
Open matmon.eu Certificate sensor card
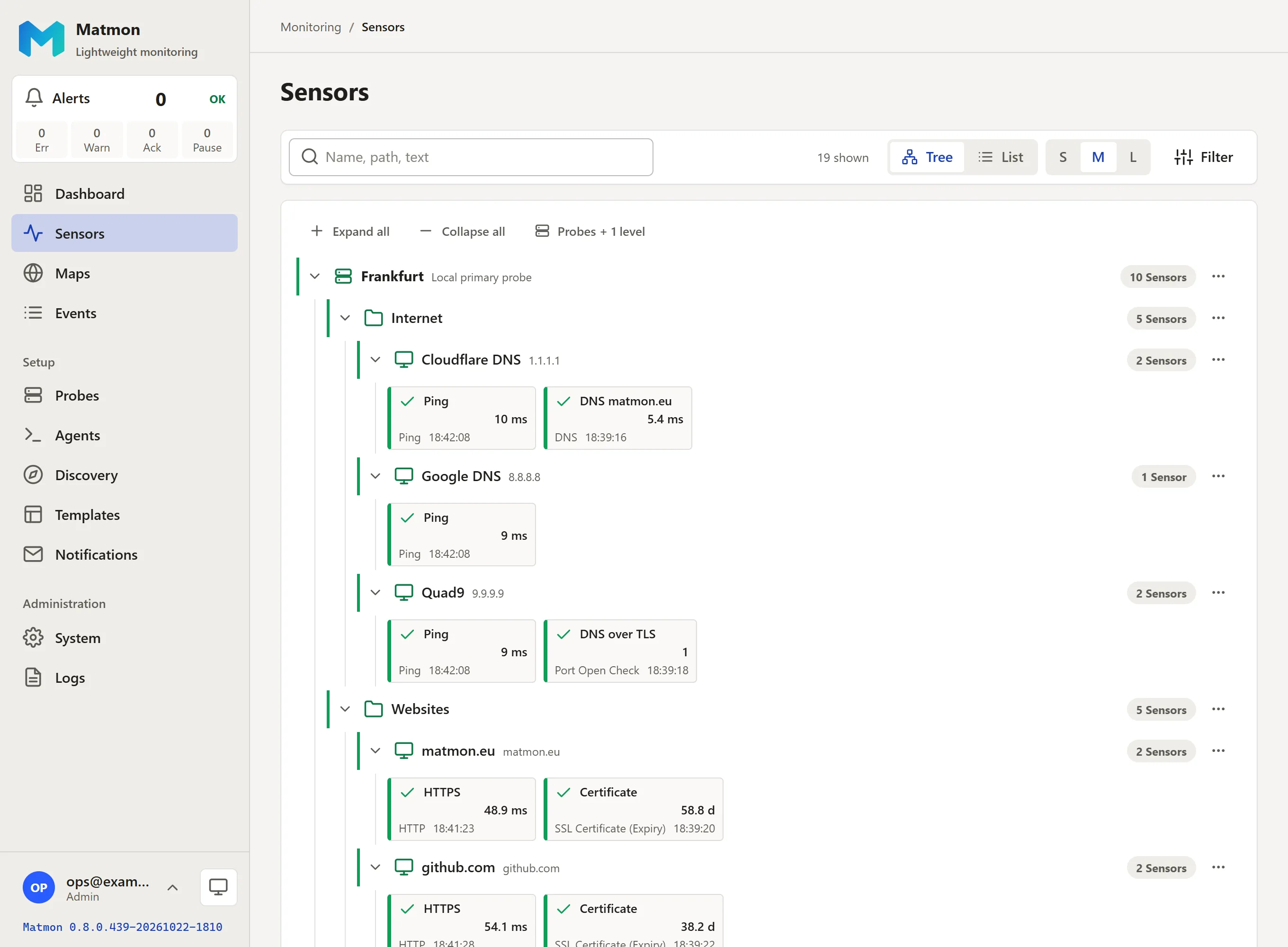coord(633,809)
